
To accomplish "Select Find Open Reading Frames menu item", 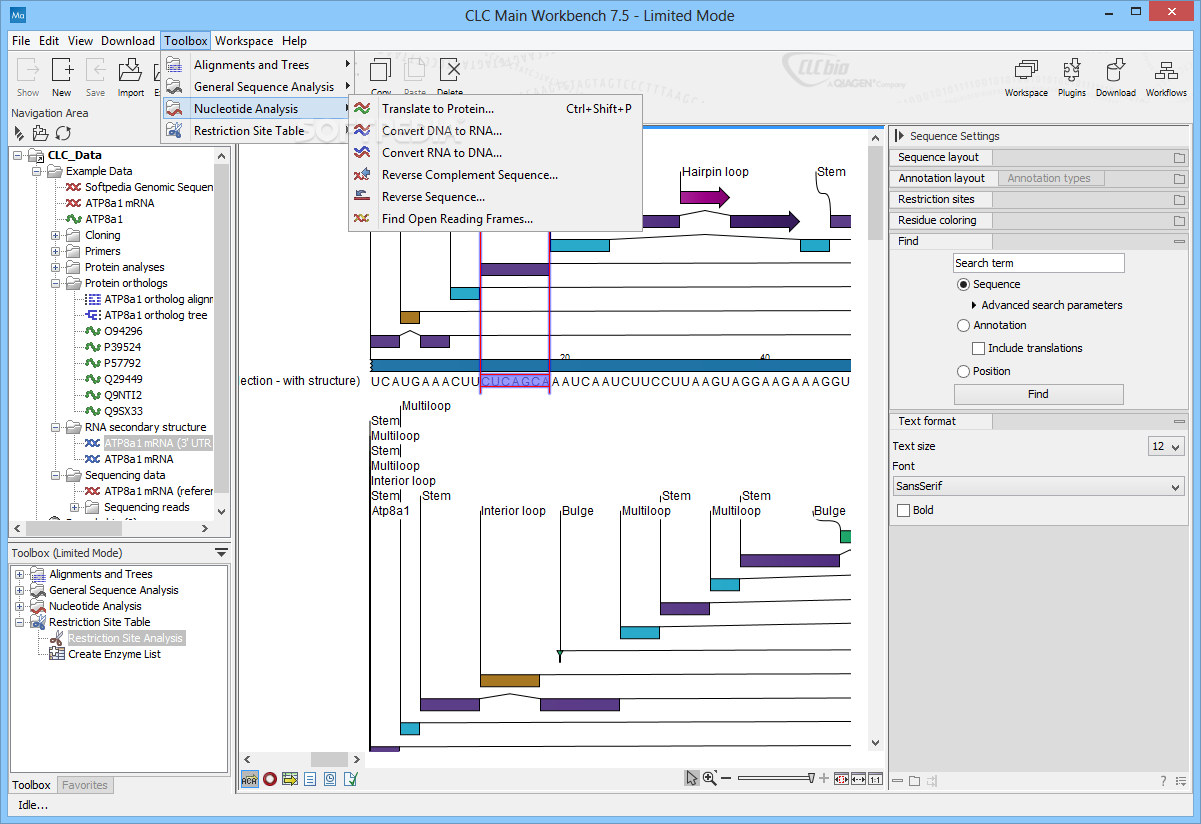I will [x=495, y=218].
